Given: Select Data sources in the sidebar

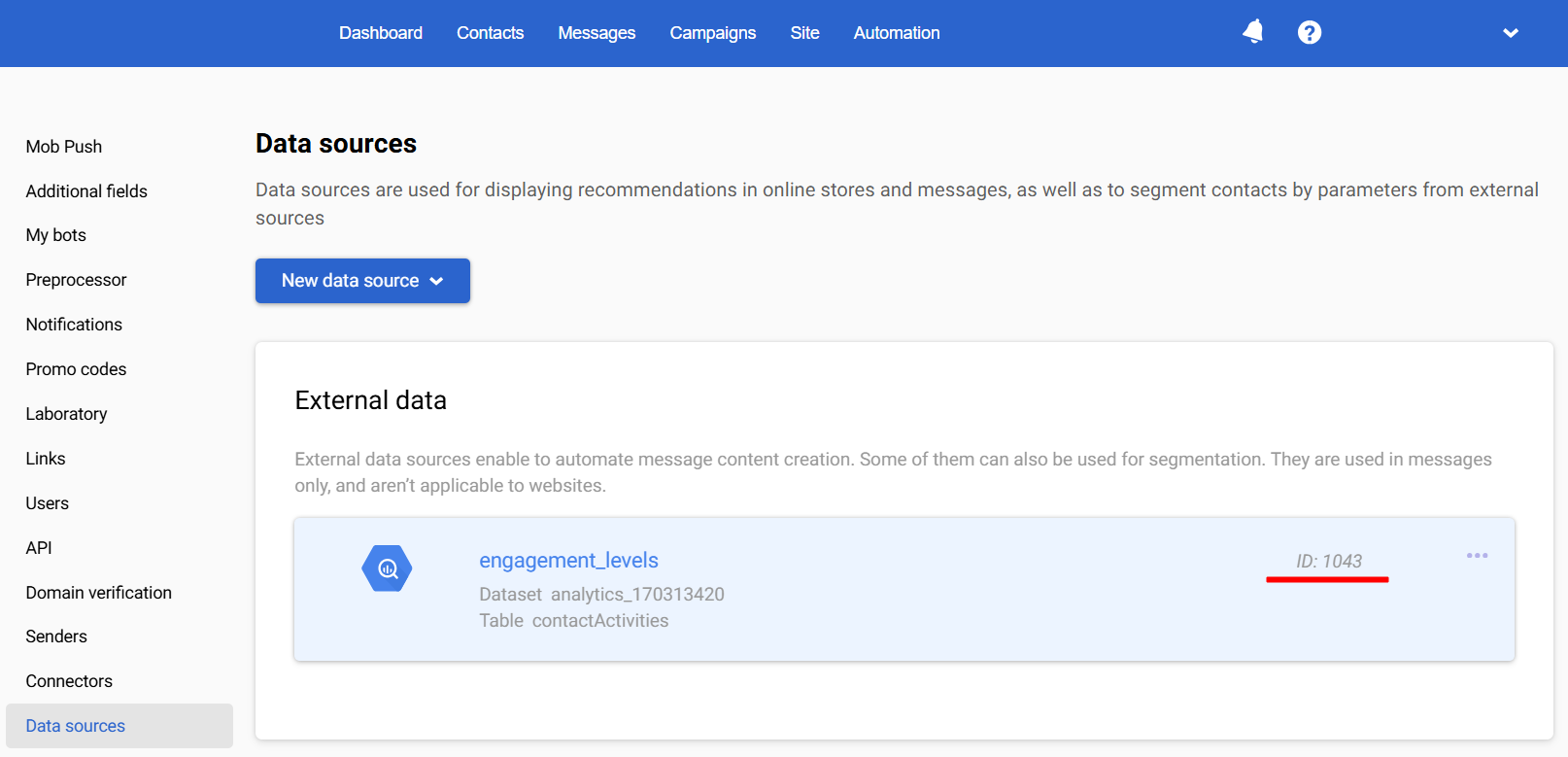Looking at the screenshot, I should 119,726.
